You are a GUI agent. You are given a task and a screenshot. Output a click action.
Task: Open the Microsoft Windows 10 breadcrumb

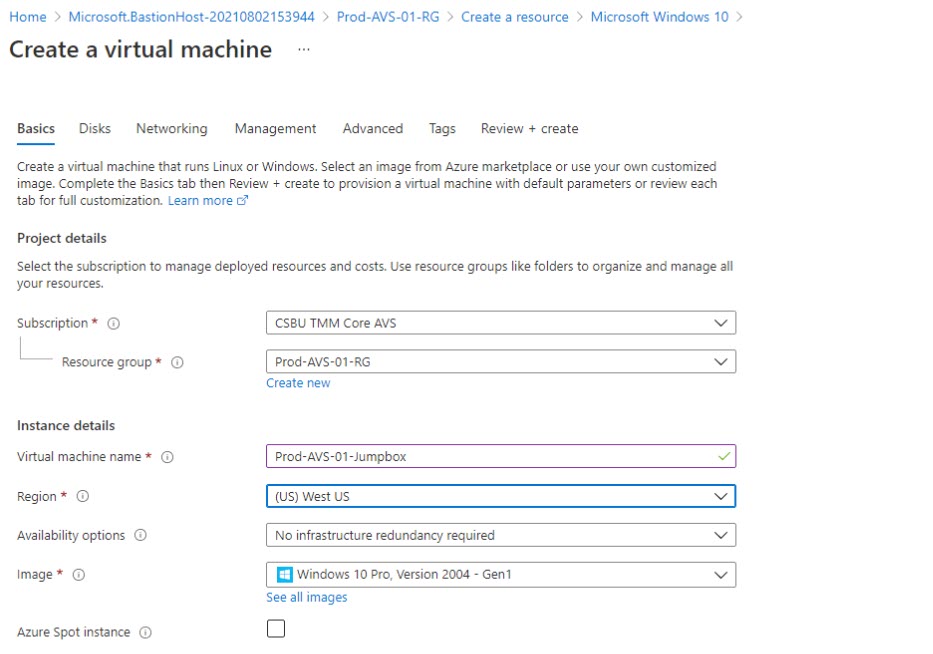(659, 17)
